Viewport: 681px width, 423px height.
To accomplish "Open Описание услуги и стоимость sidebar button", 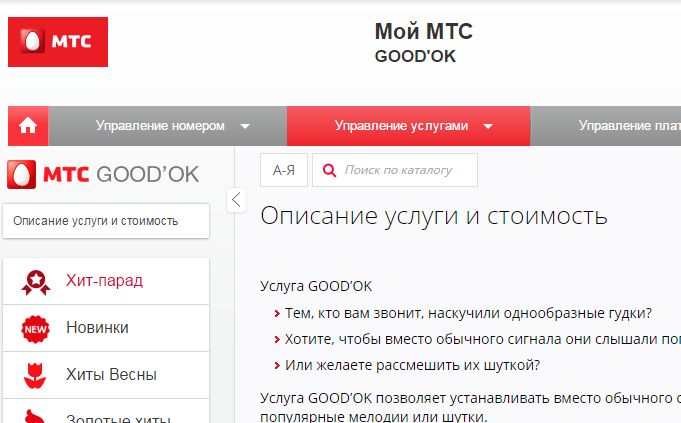I will coord(106,221).
